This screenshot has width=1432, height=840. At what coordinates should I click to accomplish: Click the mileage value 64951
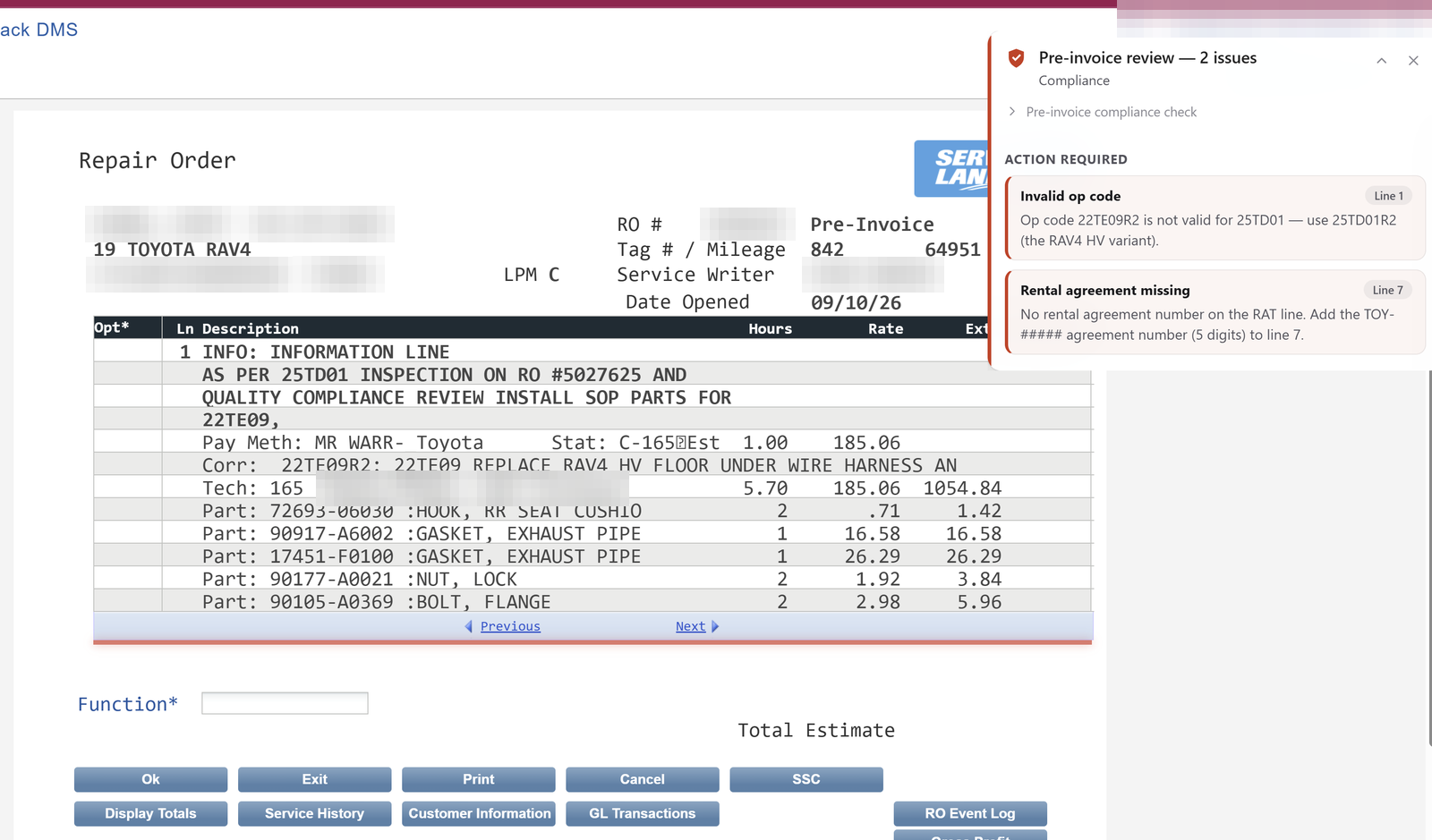tap(952, 250)
